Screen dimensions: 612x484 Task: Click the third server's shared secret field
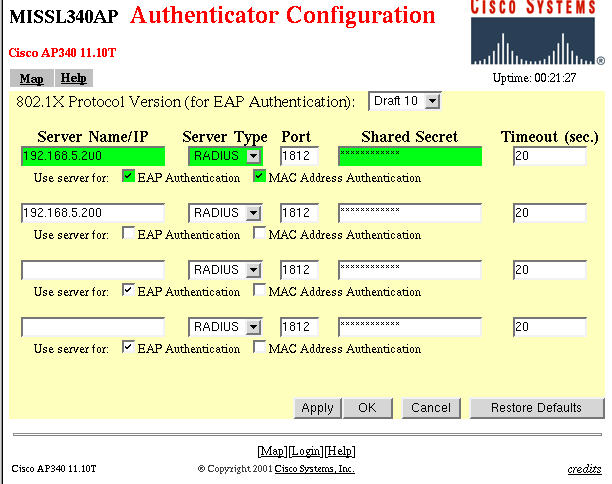410,270
